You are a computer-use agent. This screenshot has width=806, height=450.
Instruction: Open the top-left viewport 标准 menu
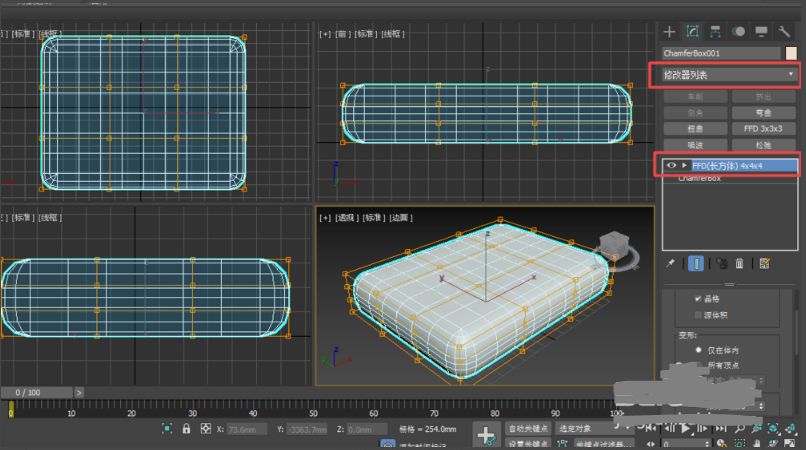click(x=23, y=34)
